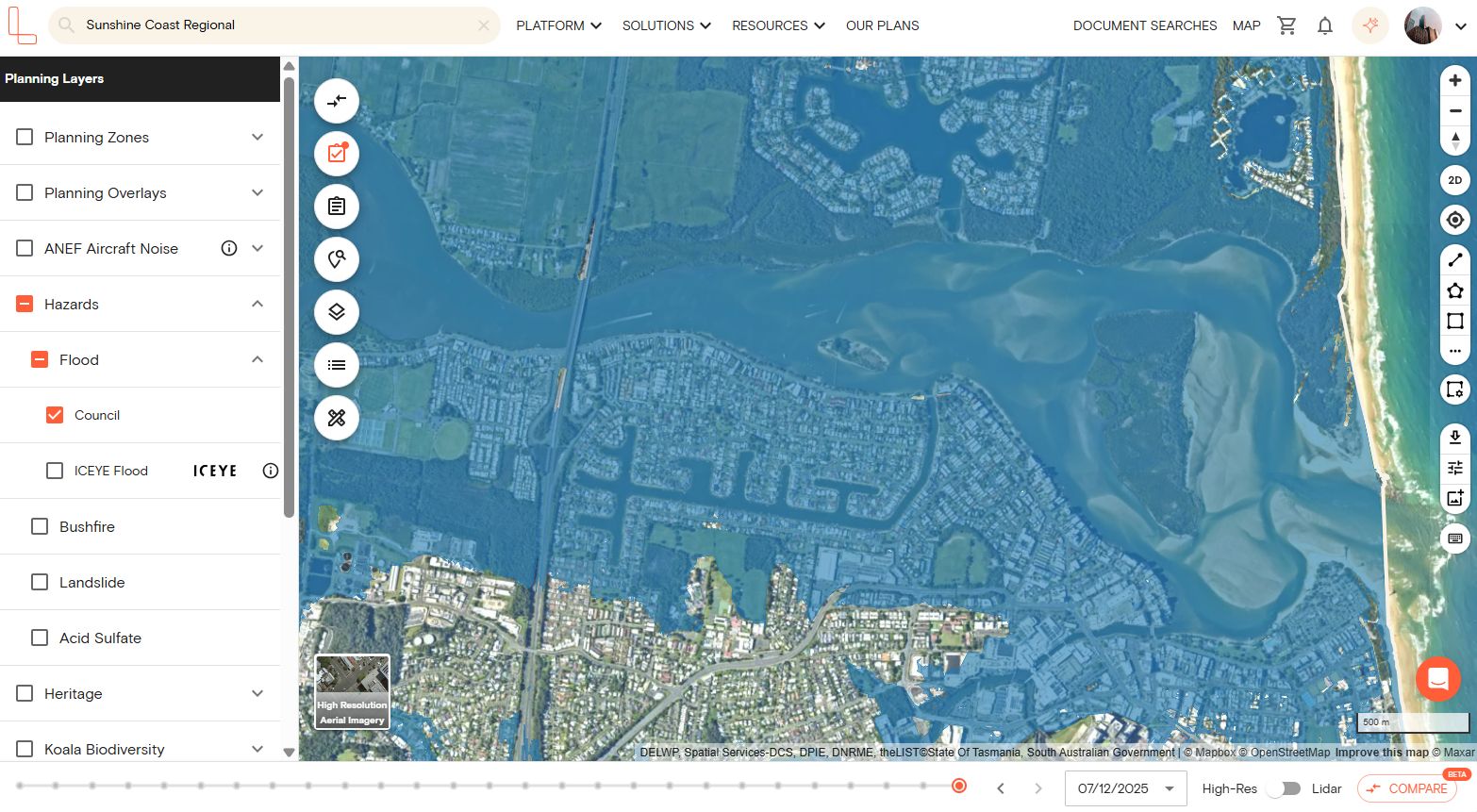Select the polygon drawing tool
Image resolution: width=1477 pixels, height=812 pixels.
(x=1455, y=290)
